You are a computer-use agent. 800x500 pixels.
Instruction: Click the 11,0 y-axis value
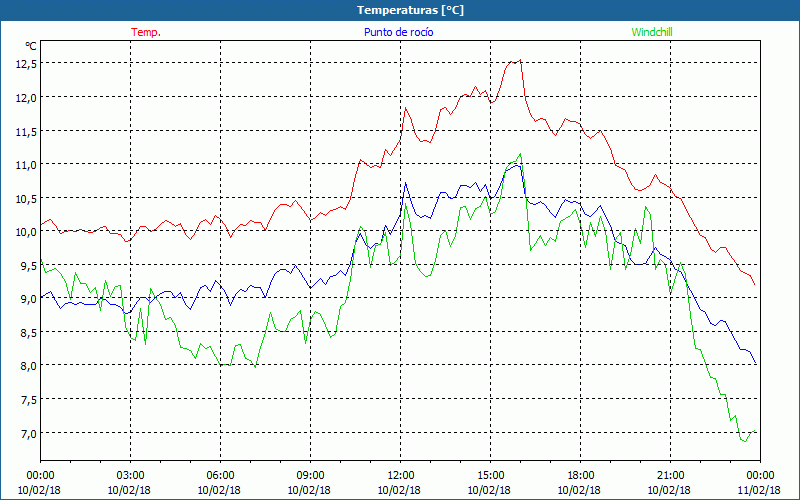pos(26,164)
